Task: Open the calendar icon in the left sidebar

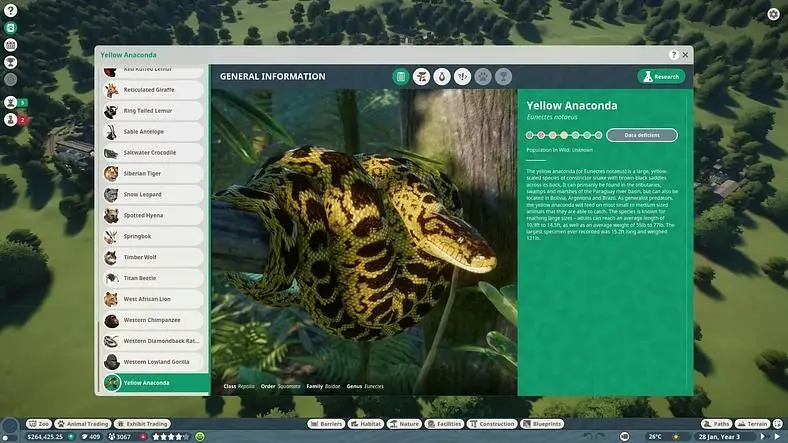Action: (x=11, y=45)
